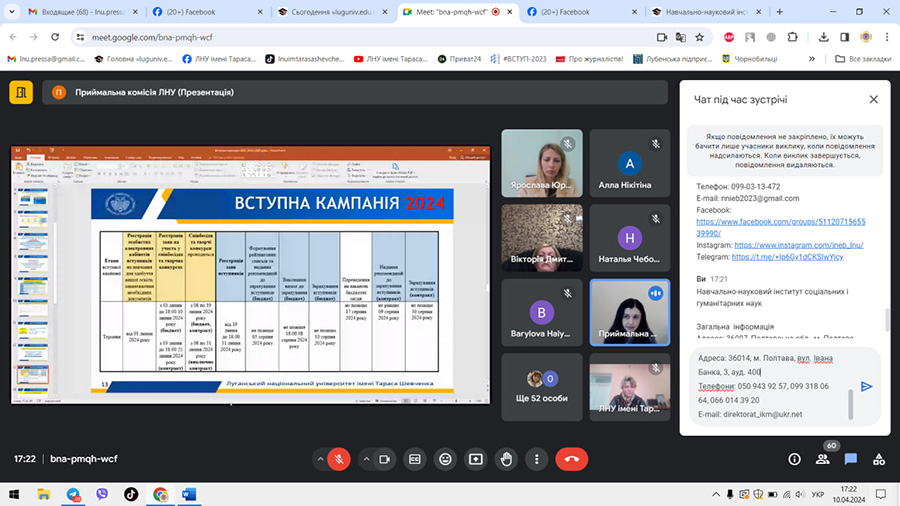The width and height of the screenshot is (900, 506).
Task: Turn on closed captions
Action: 414,459
